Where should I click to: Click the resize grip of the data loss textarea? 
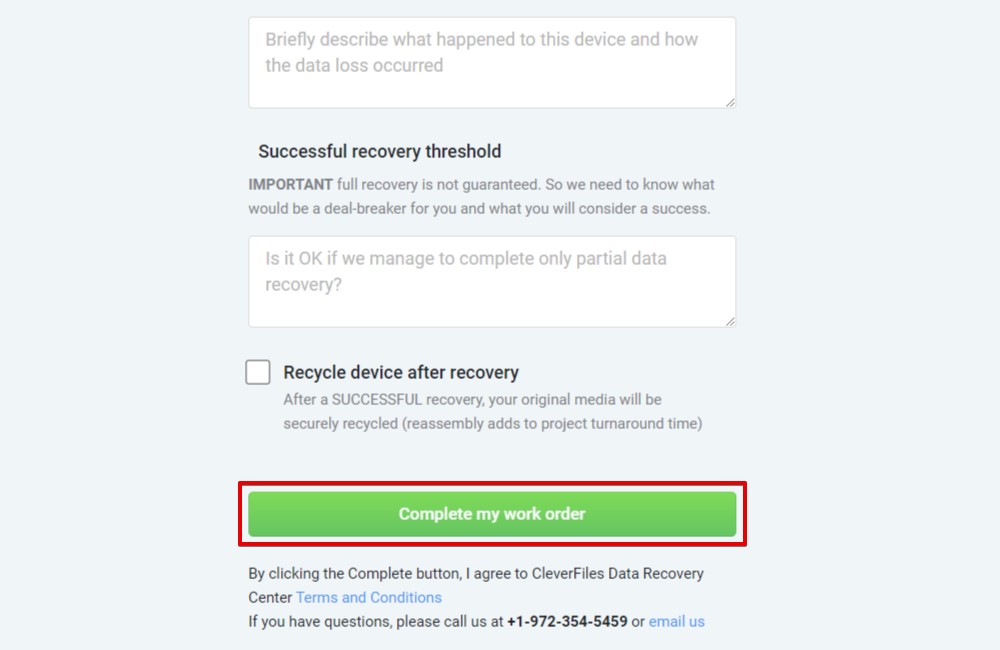click(x=730, y=103)
